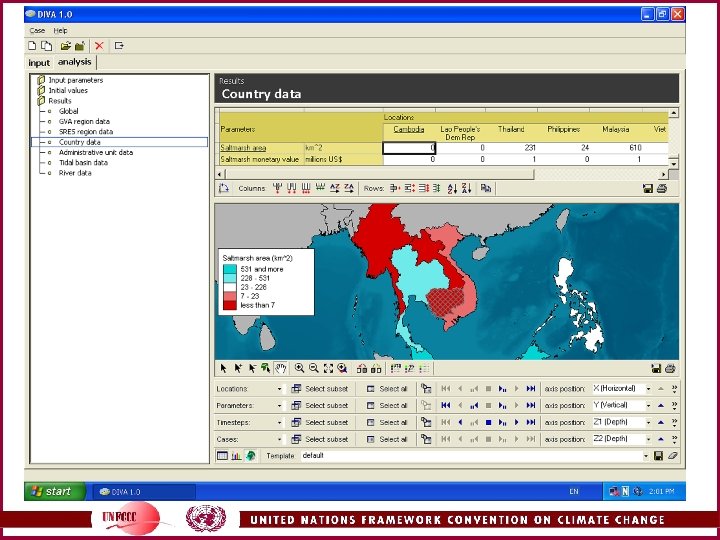Click Select subset in the Parameters row
The width and height of the screenshot is (720, 540).
(x=321, y=406)
